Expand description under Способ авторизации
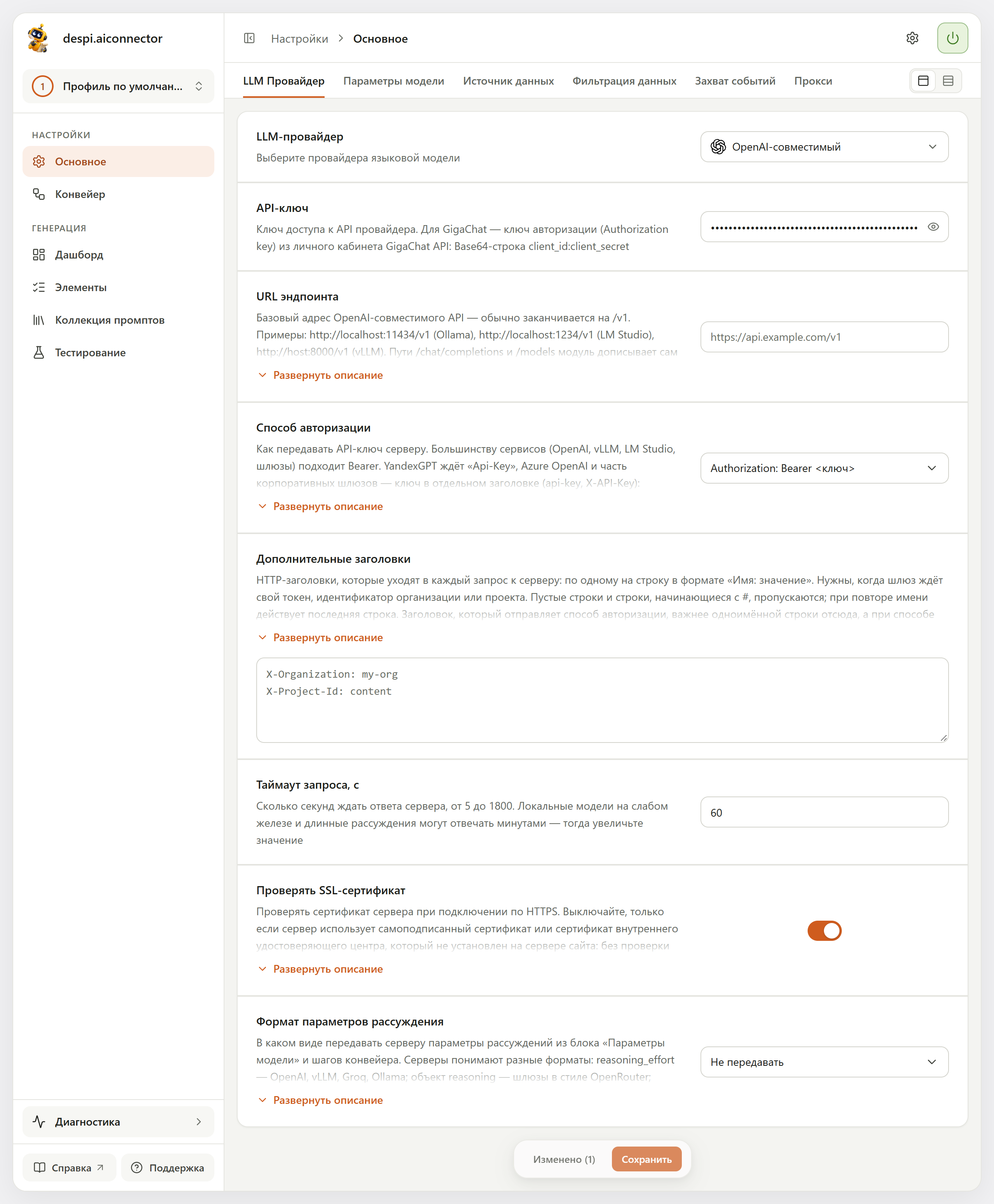The image size is (994, 1204). tap(321, 507)
